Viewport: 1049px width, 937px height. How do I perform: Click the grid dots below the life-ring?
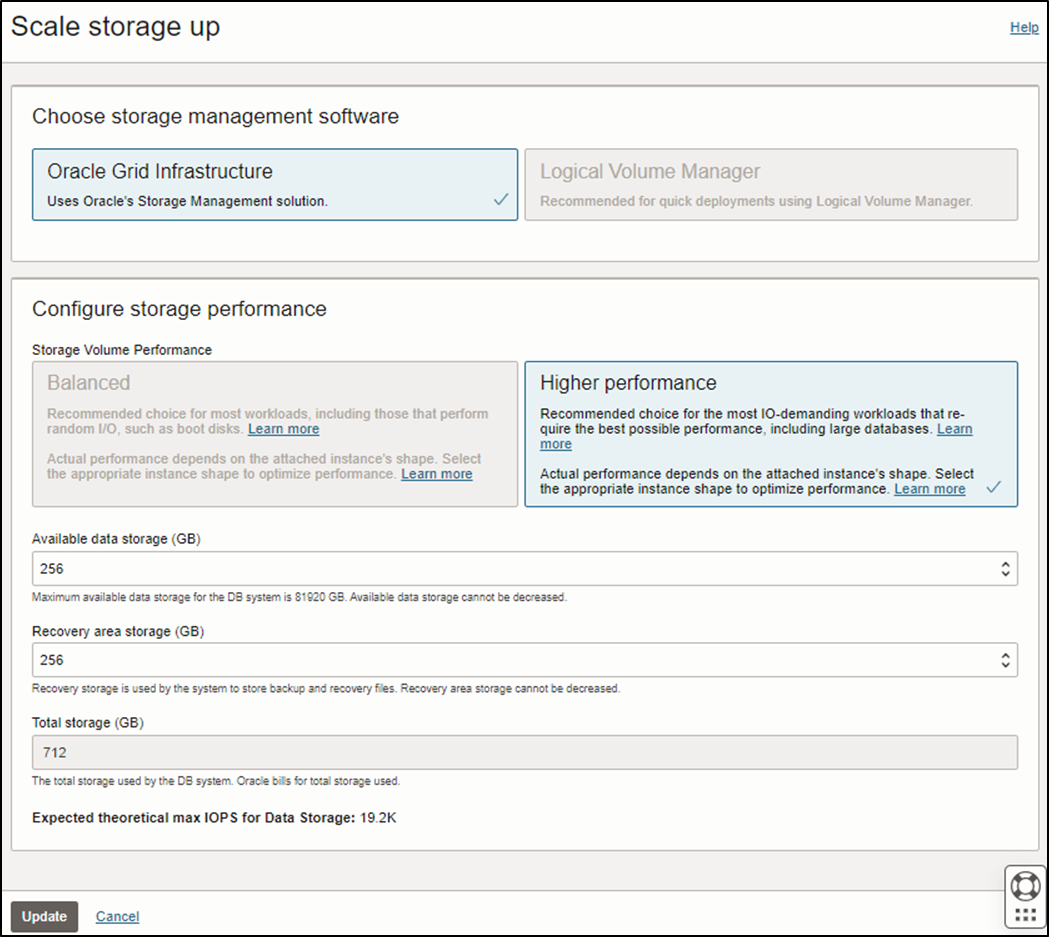(x=1025, y=915)
